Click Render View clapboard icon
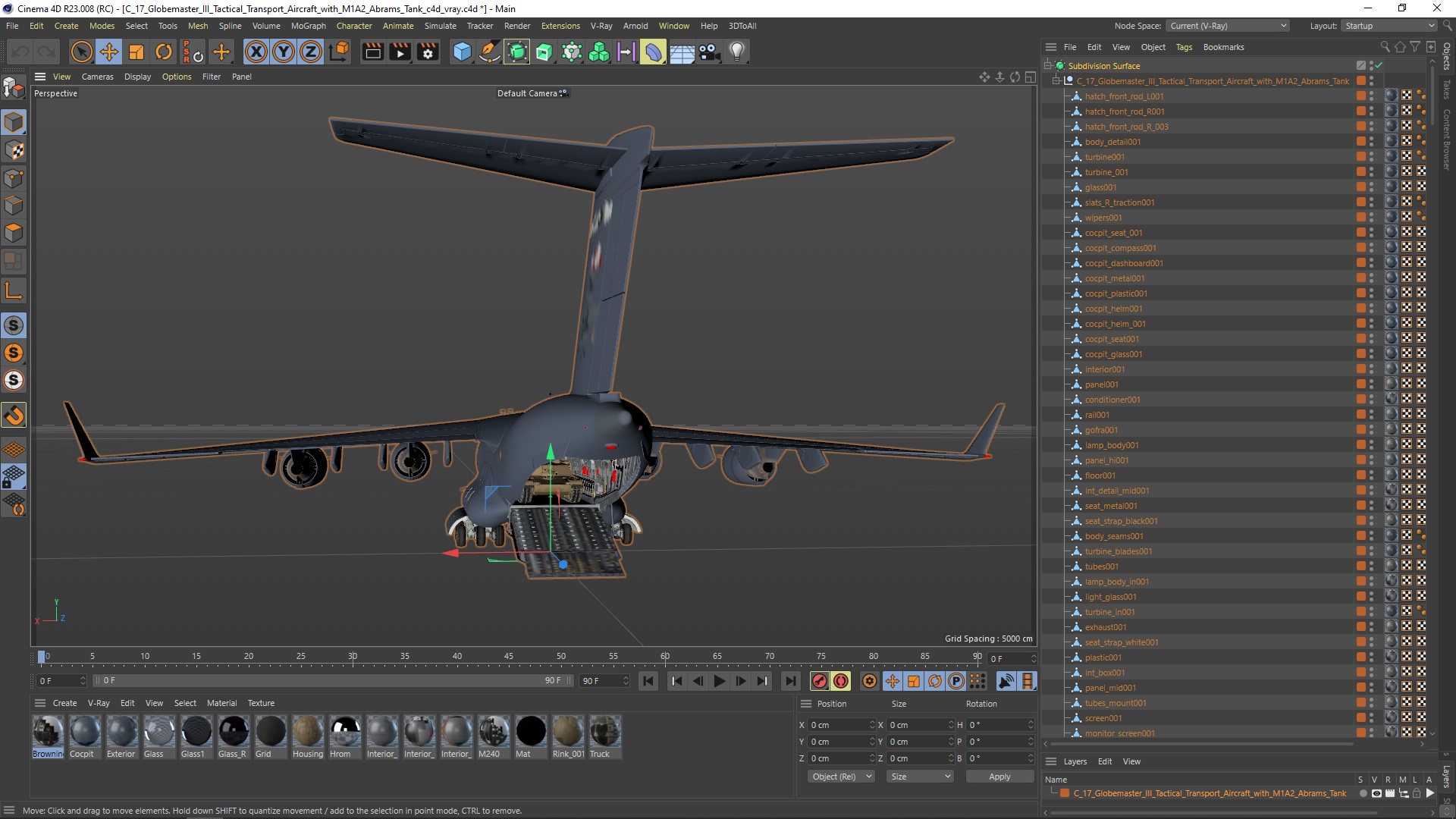 pyautogui.click(x=373, y=52)
